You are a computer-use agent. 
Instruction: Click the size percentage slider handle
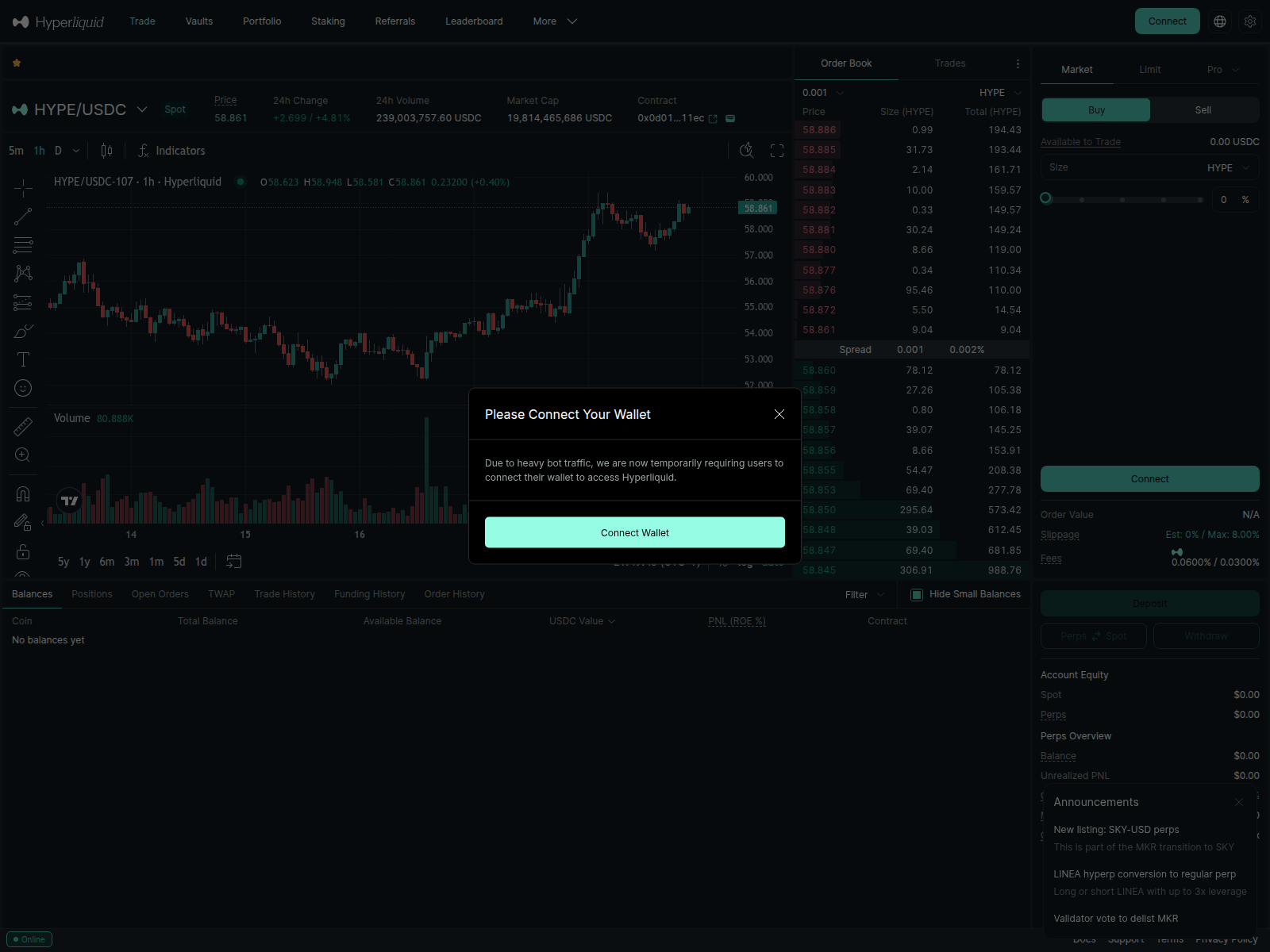(1046, 198)
